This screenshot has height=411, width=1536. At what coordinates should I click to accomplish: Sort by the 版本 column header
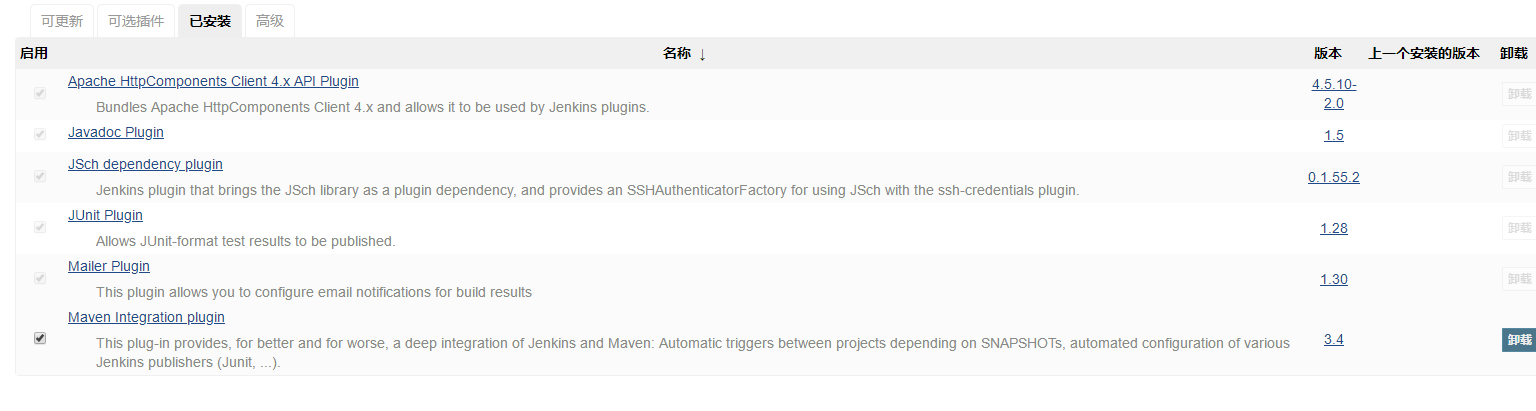point(1328,54)
